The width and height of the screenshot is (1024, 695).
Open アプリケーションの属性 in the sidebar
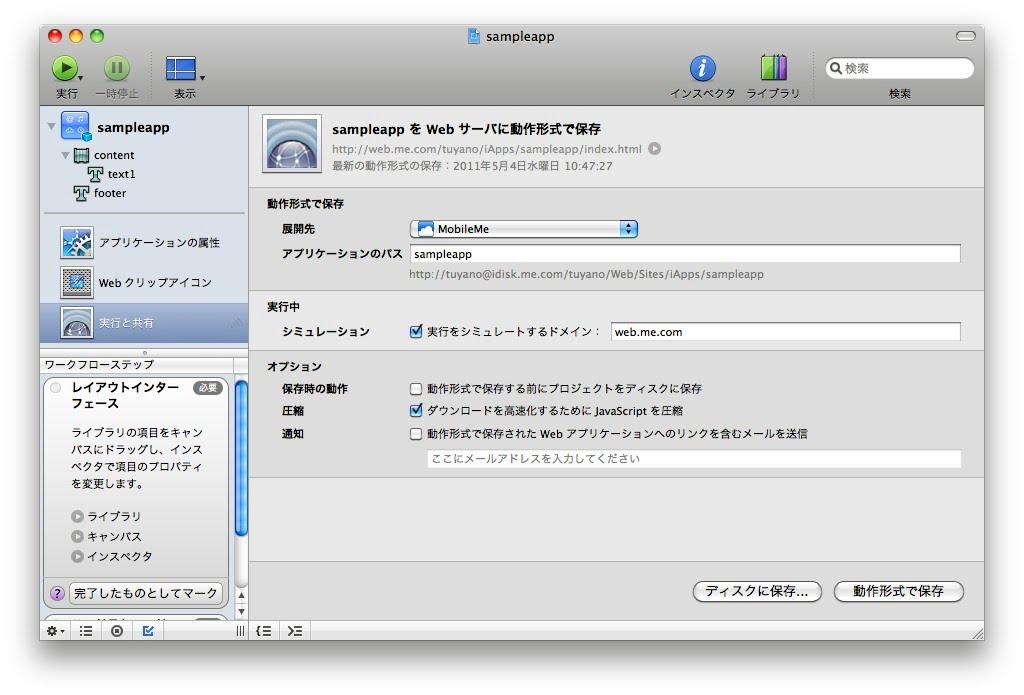click(158, 243)
